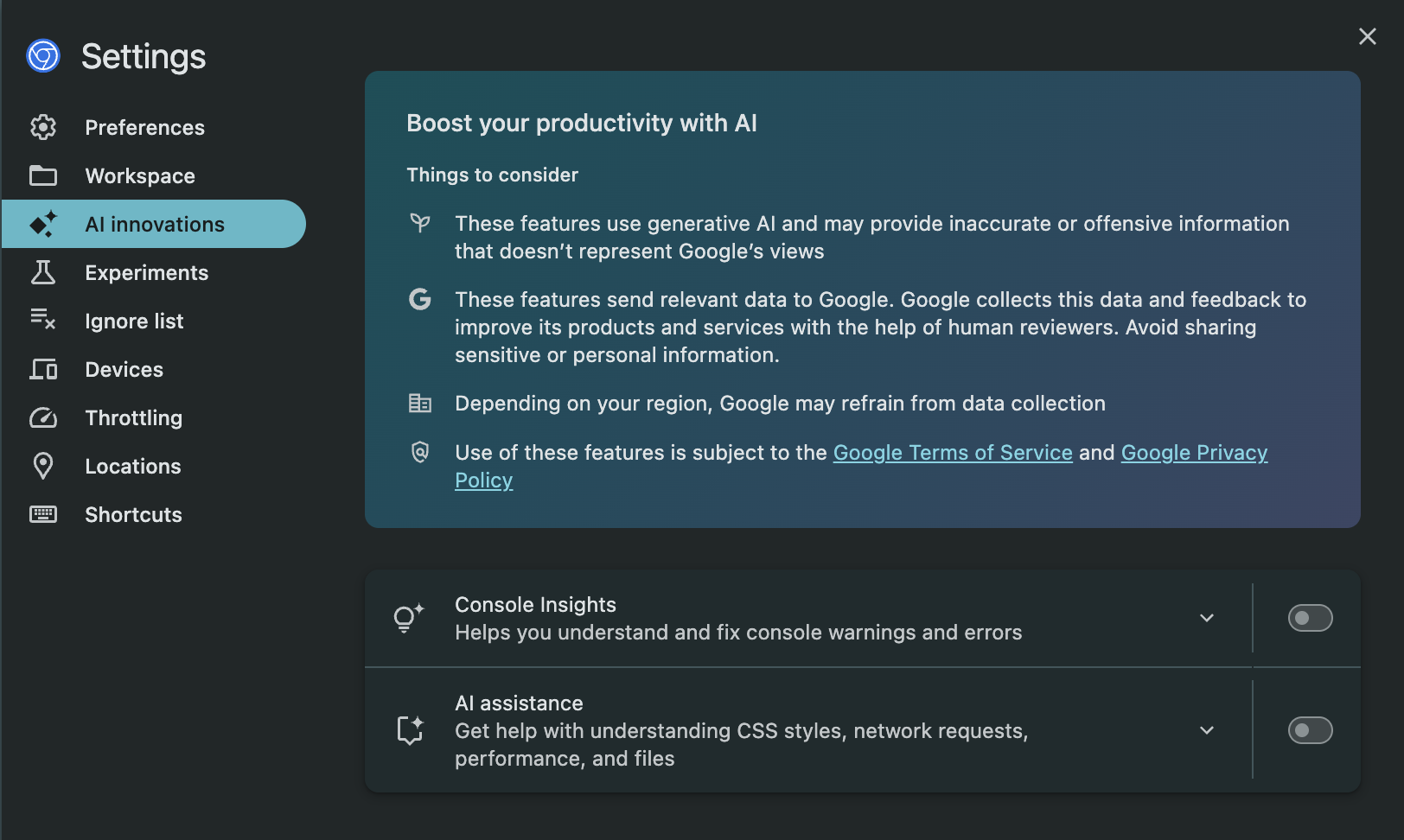Select the AI innovations tab

[155, 224]
